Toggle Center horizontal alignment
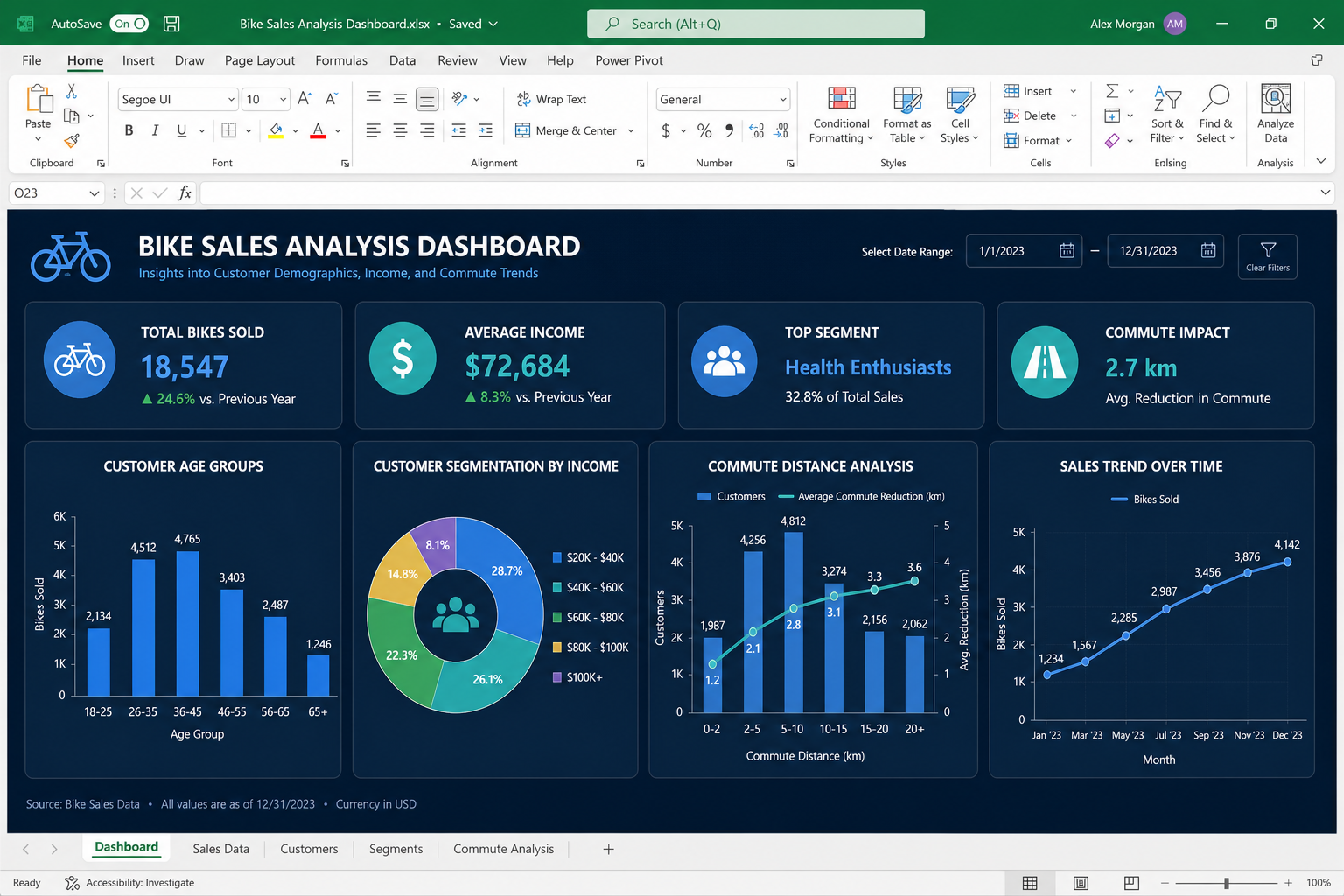Viewport: 1344px width, 896px height. (400, 130)
